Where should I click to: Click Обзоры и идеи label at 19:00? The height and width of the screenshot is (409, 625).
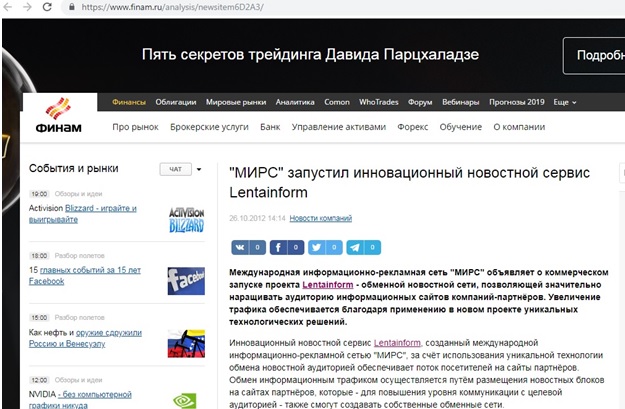tap(79, 194)
